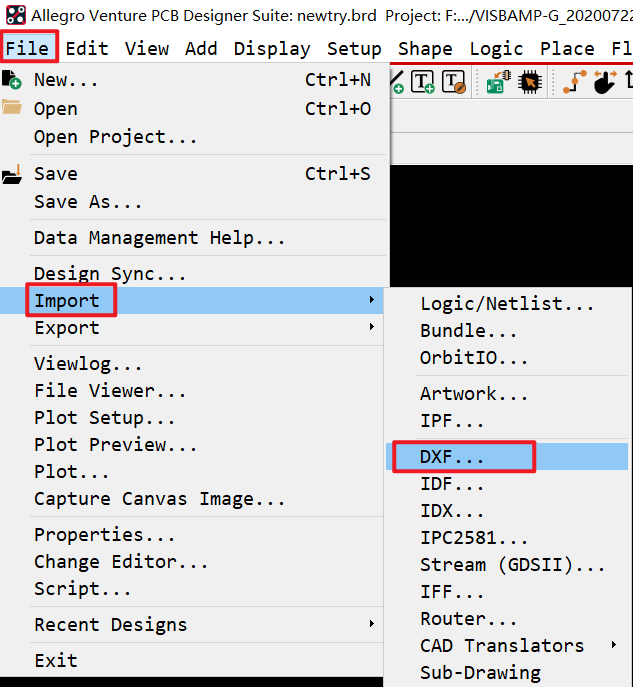Screen dimensions: 633x687
Task: Click the Allegro application logo icon
Action: [x=16, y=16]
